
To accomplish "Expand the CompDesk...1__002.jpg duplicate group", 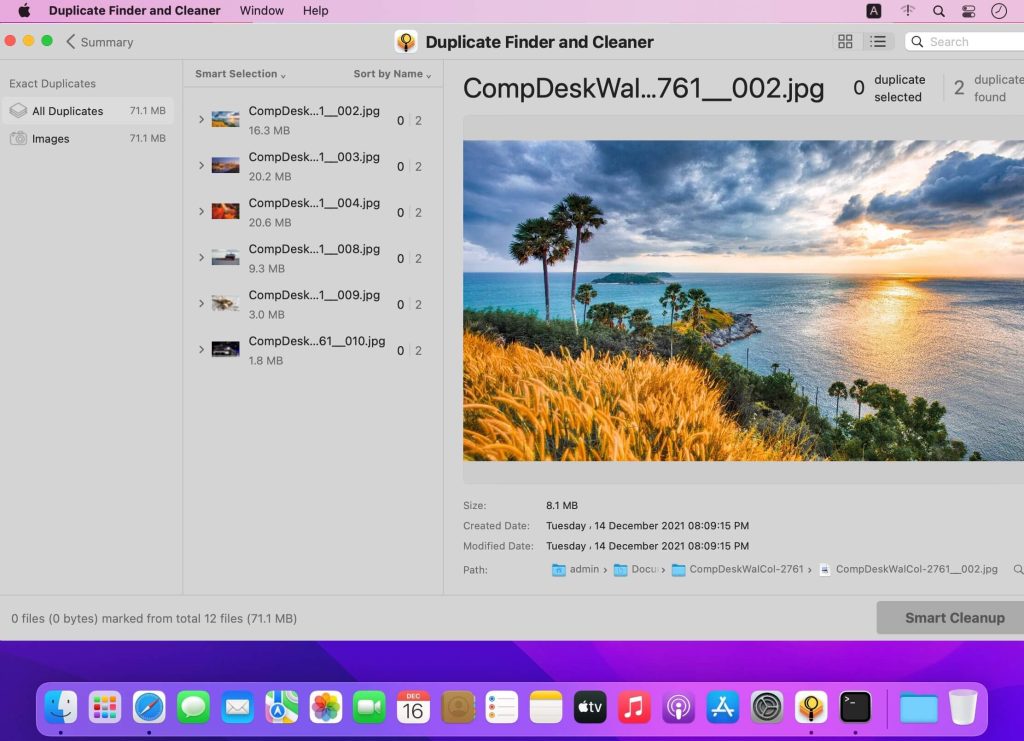I will click(x=201, y=120).
